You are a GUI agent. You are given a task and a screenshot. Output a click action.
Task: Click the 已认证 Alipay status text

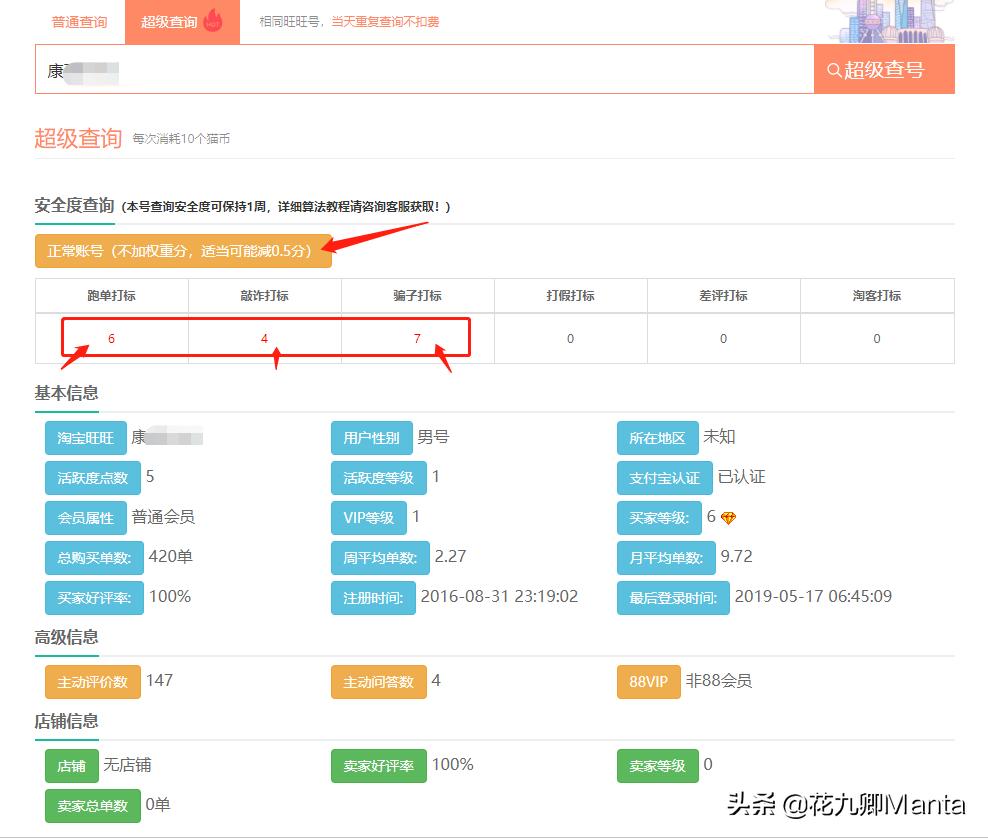[742, 477]
